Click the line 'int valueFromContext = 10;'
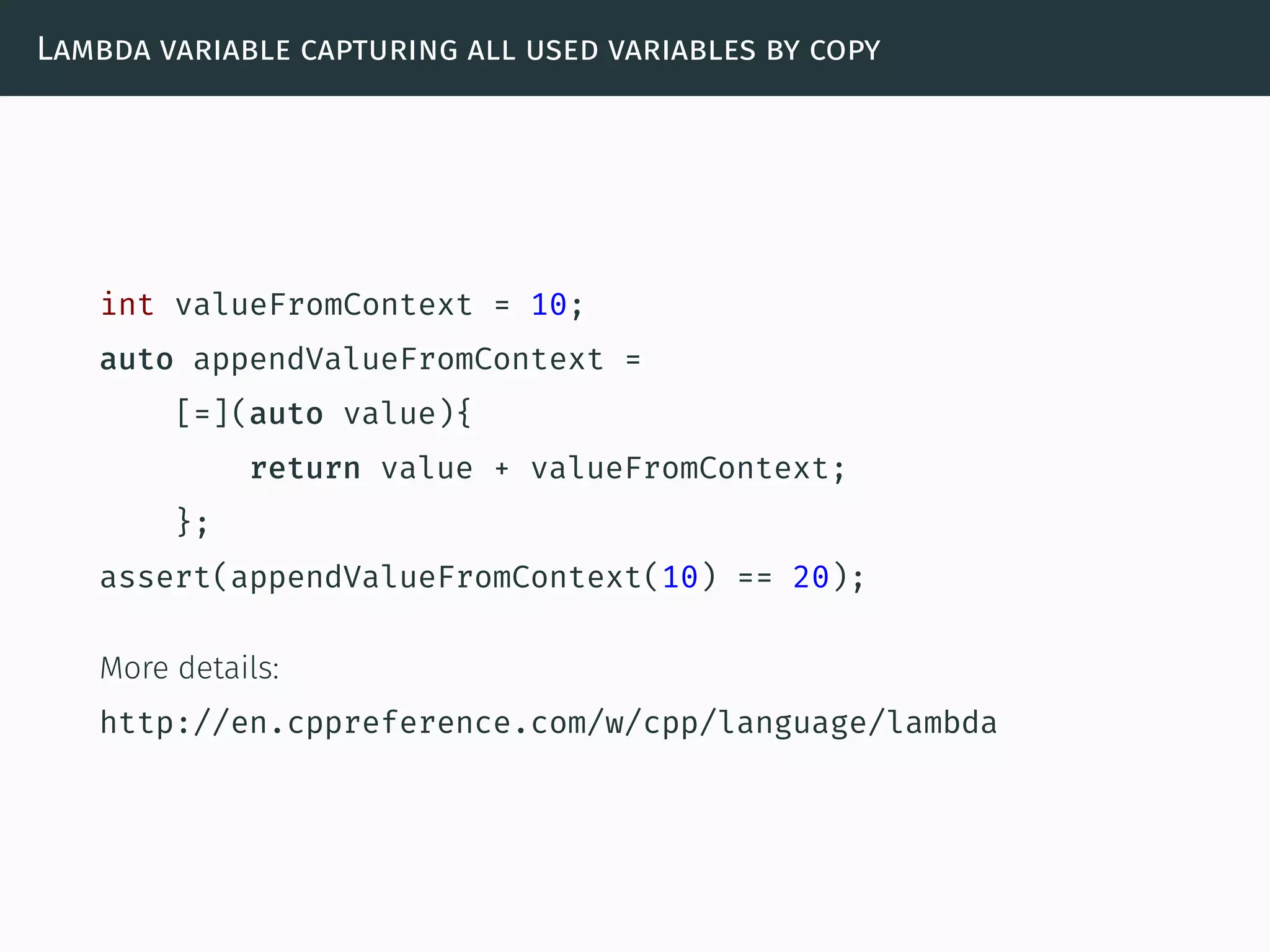Image resolution: width=1270 pixels, height=952 pixels. (x=342, y=305)
